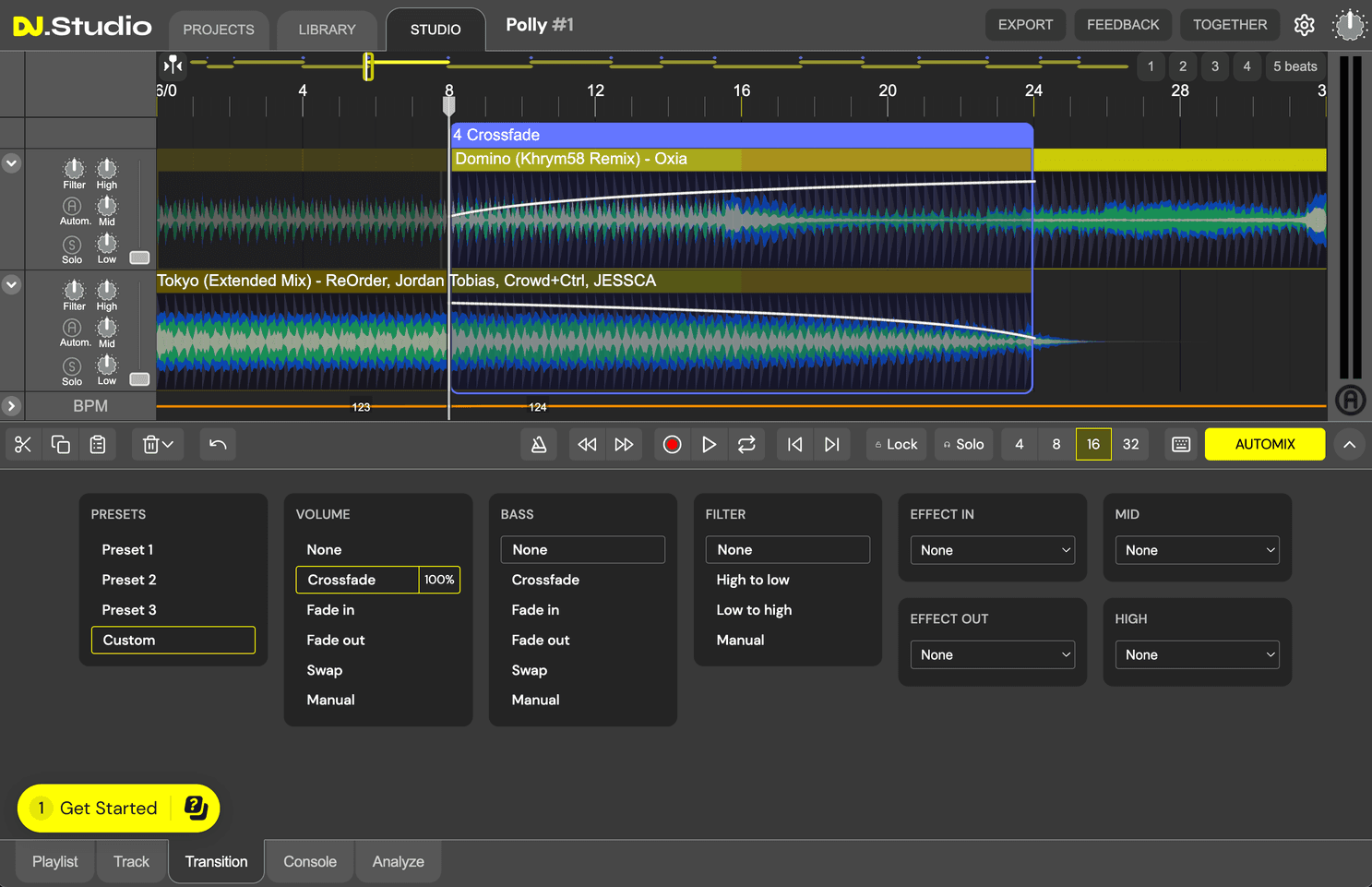This screenshot has width=1372, height=887.
Task: Click the Automix button
Action: [x=1265, y=445]
